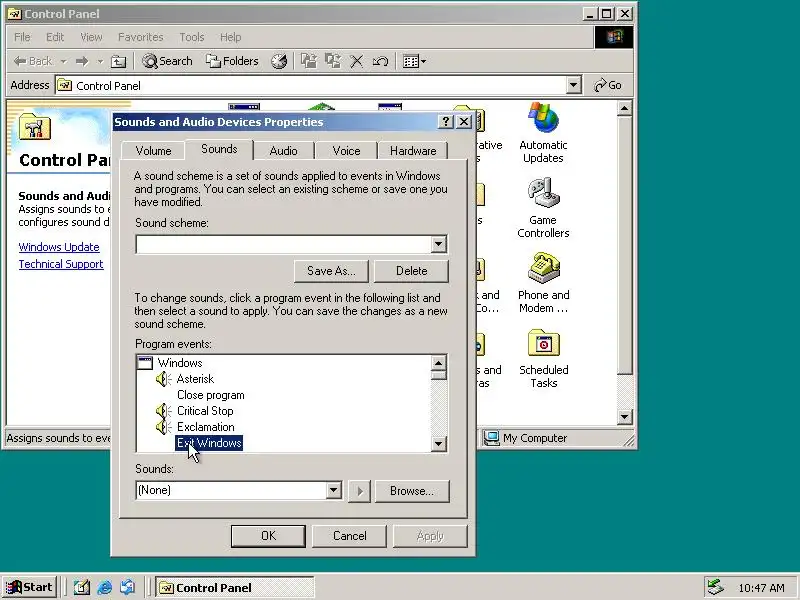Select Asterisk in Program events
This screenshot has height=600, width=800.
(x=195, y=379)
